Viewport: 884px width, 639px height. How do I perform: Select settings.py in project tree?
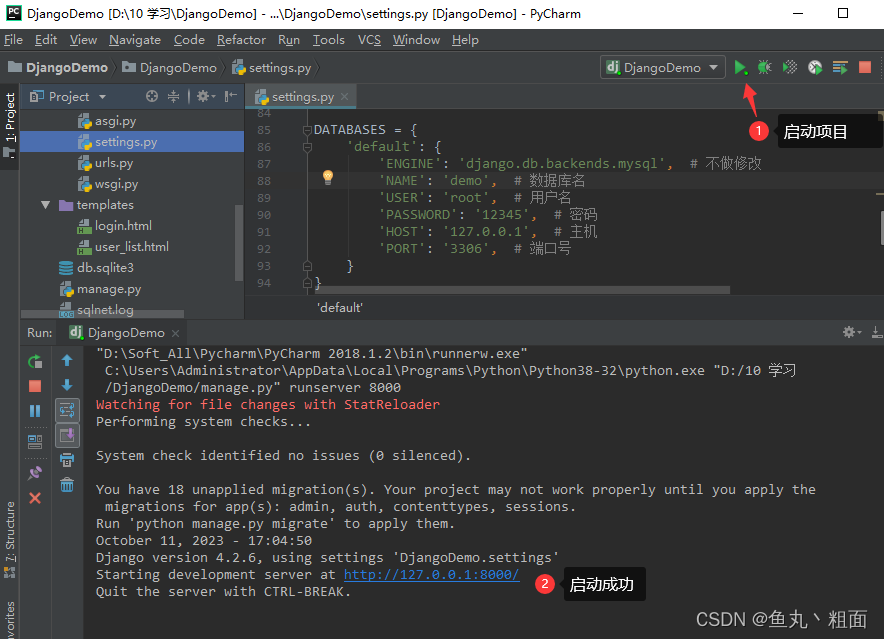126,142
